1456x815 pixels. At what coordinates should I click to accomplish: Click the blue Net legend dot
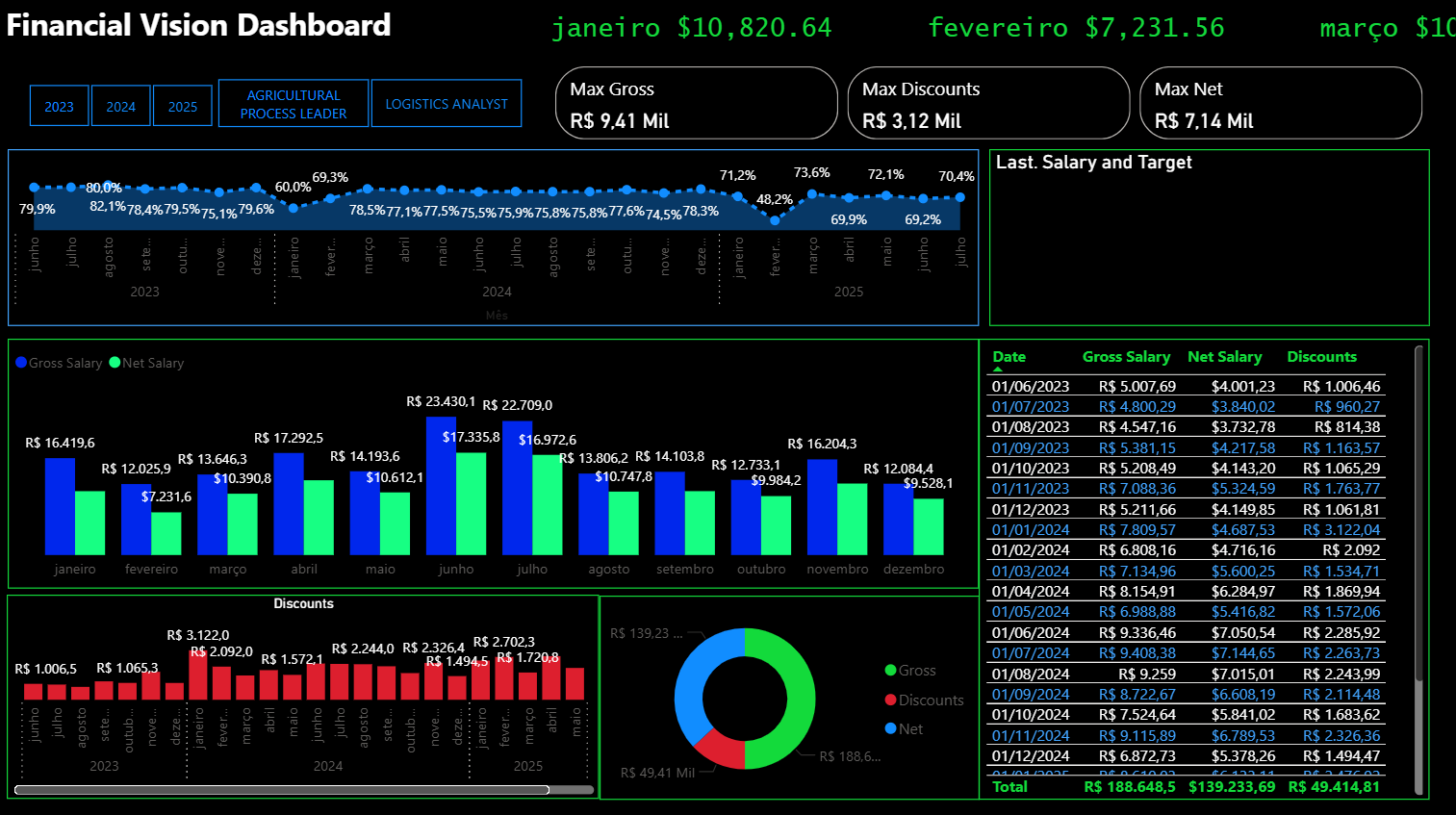[888, 729]
